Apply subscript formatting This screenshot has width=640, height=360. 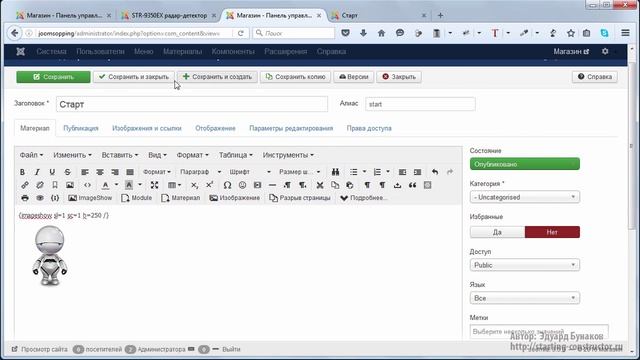195,185
